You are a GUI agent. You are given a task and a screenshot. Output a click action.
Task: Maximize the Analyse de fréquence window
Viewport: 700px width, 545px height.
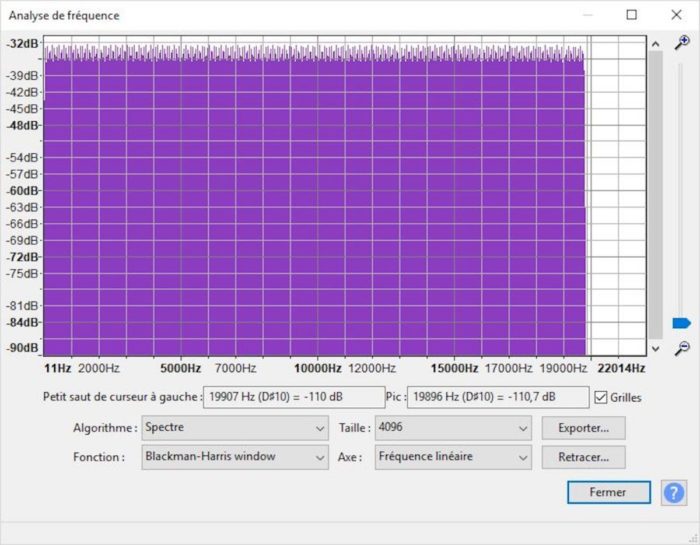pyautogui.click(x=632, y=15)
